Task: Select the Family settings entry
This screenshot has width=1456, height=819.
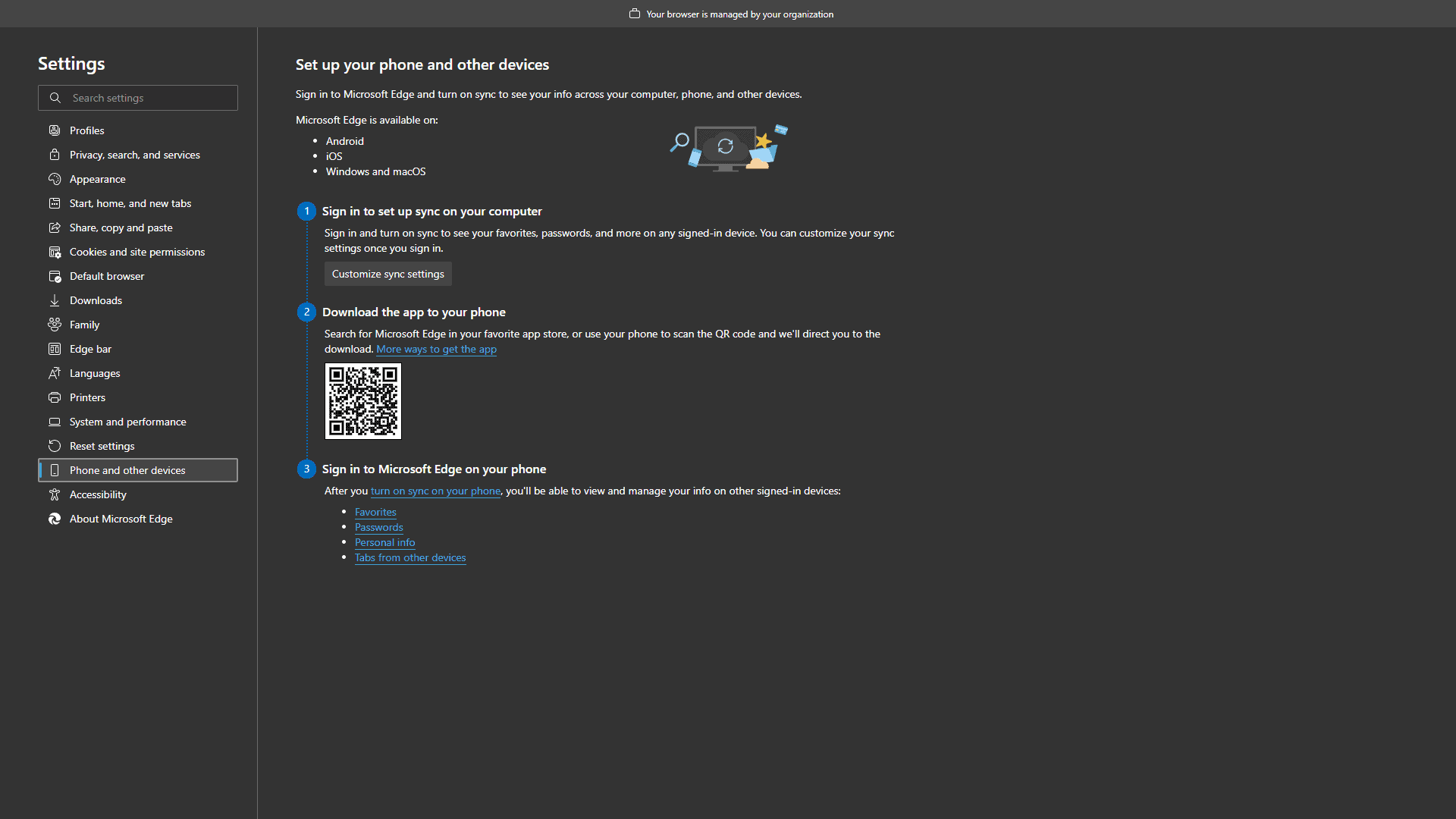Action: [x=138, y=325]
